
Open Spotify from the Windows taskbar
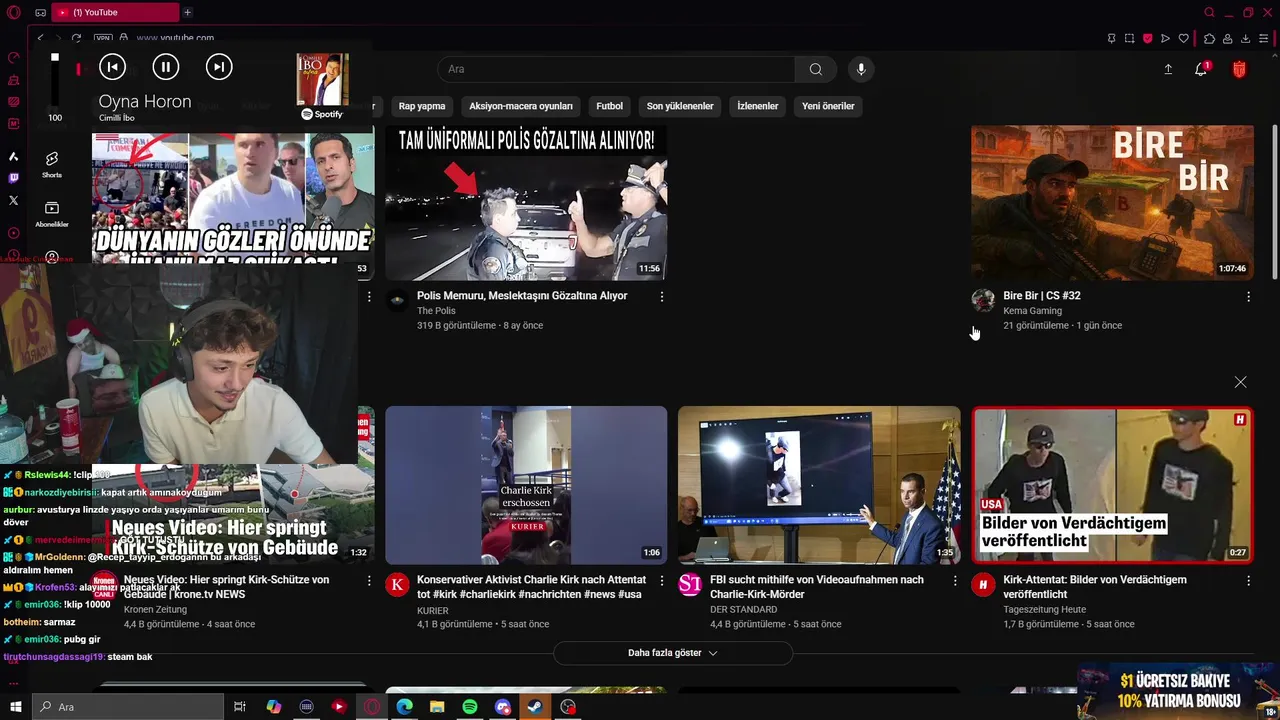tap(470, 707)
